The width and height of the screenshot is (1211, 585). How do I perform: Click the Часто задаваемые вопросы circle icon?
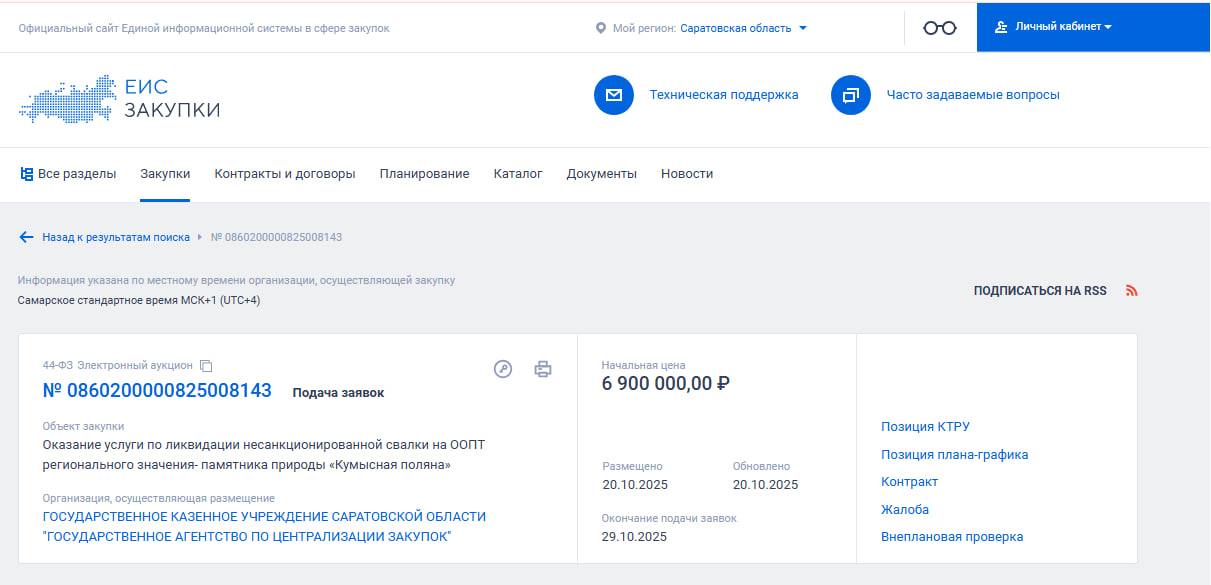pos(851,95)
